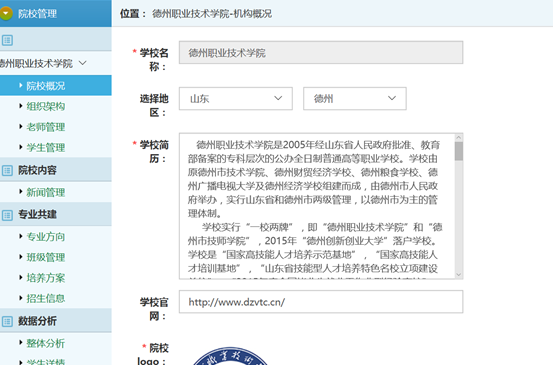Click the 院校 logo image thumbnail
The height and width of the screenshot is (365, 553).
pyautogui.click(x=230, y=356)
